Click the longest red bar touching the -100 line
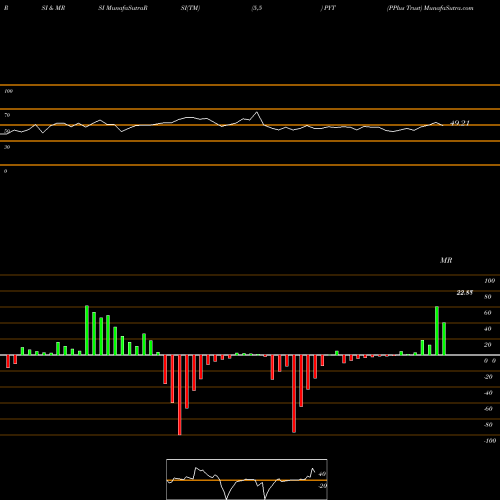 (180, 395)
